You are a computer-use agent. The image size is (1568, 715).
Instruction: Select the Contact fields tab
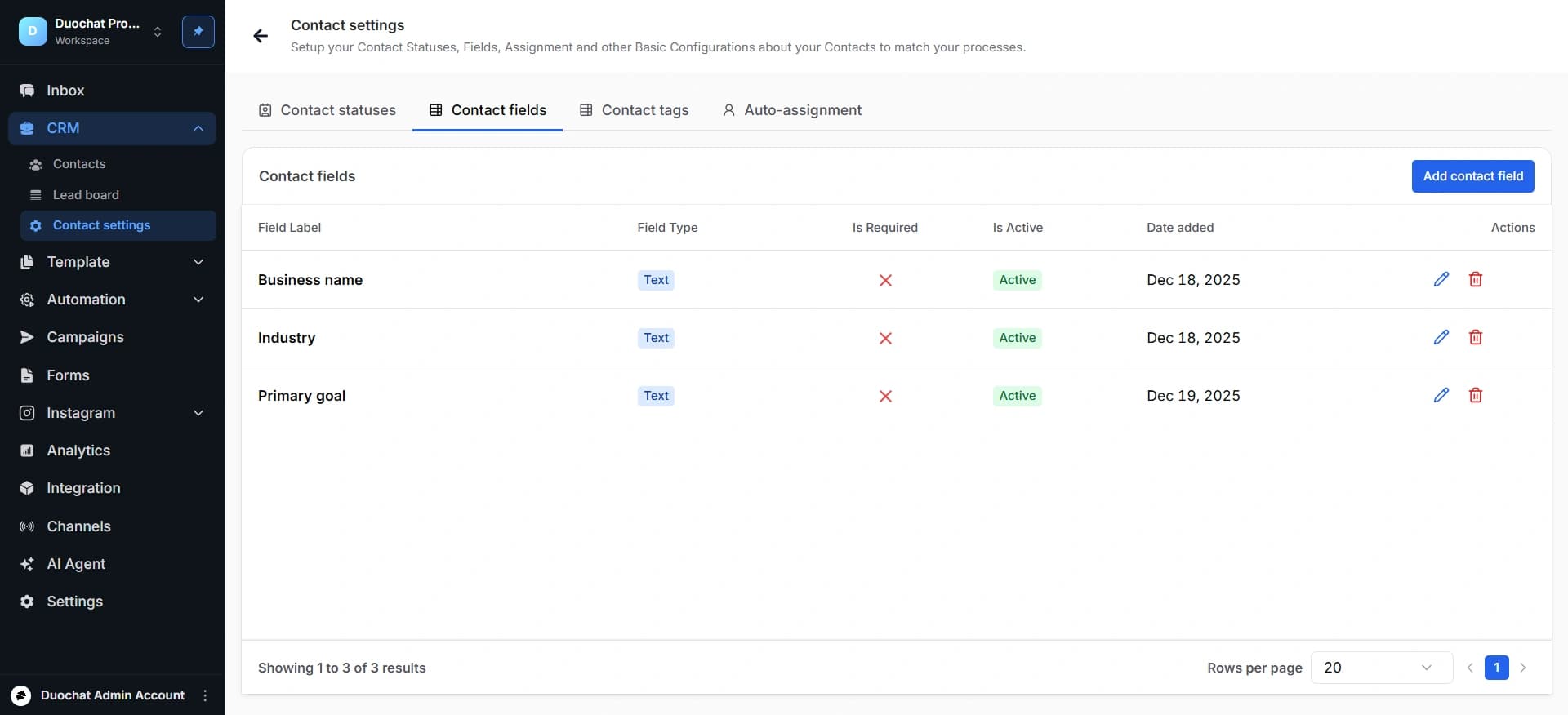point(488,110)
